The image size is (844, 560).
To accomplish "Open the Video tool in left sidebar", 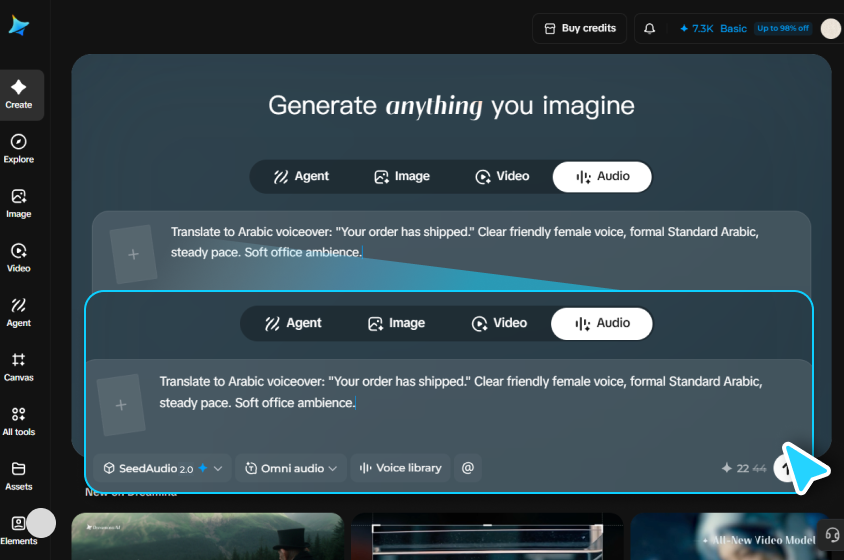I will point(19,258).
